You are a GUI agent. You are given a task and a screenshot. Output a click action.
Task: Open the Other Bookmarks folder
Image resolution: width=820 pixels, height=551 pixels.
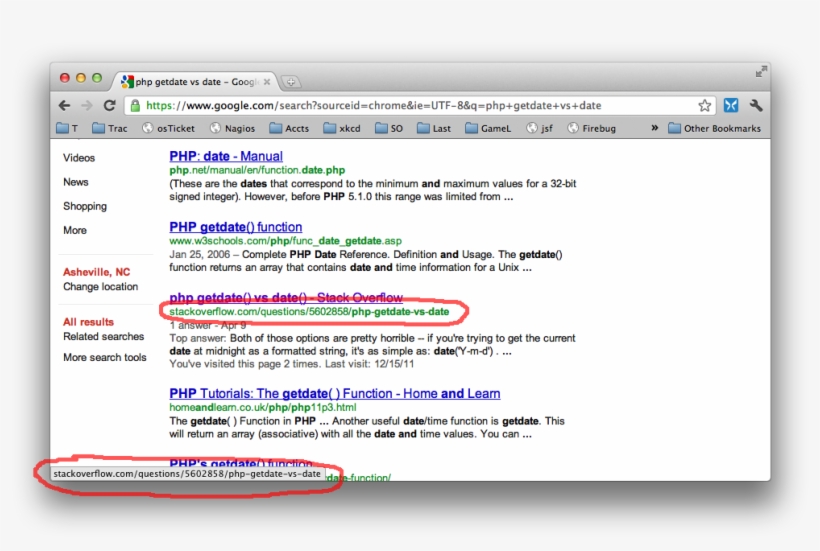click(714, 128)
